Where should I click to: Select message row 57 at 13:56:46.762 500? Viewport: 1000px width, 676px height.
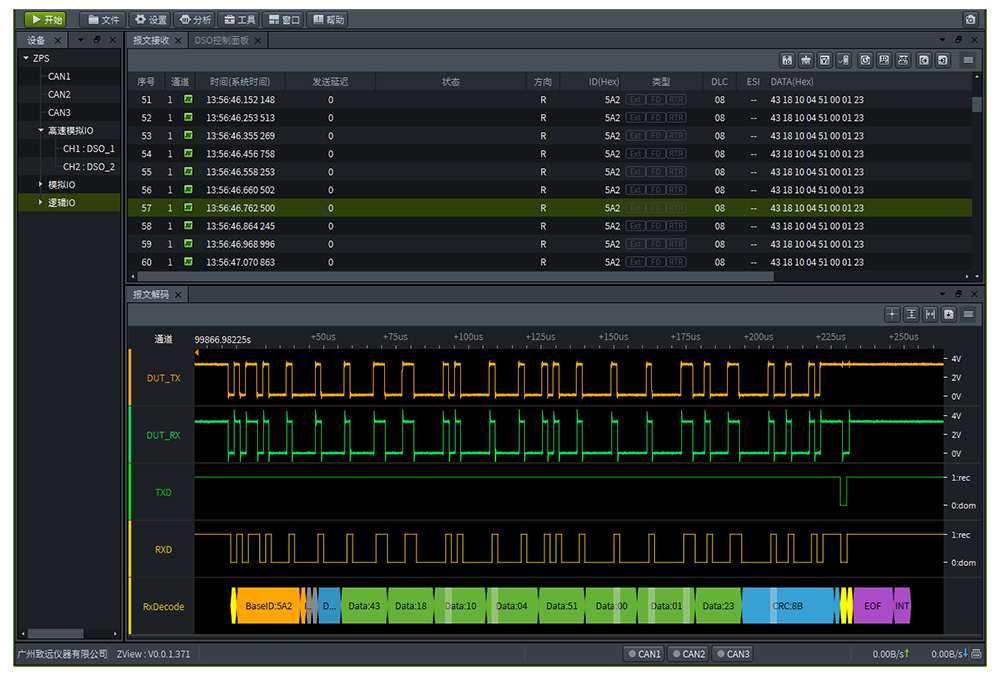point(550,208)
